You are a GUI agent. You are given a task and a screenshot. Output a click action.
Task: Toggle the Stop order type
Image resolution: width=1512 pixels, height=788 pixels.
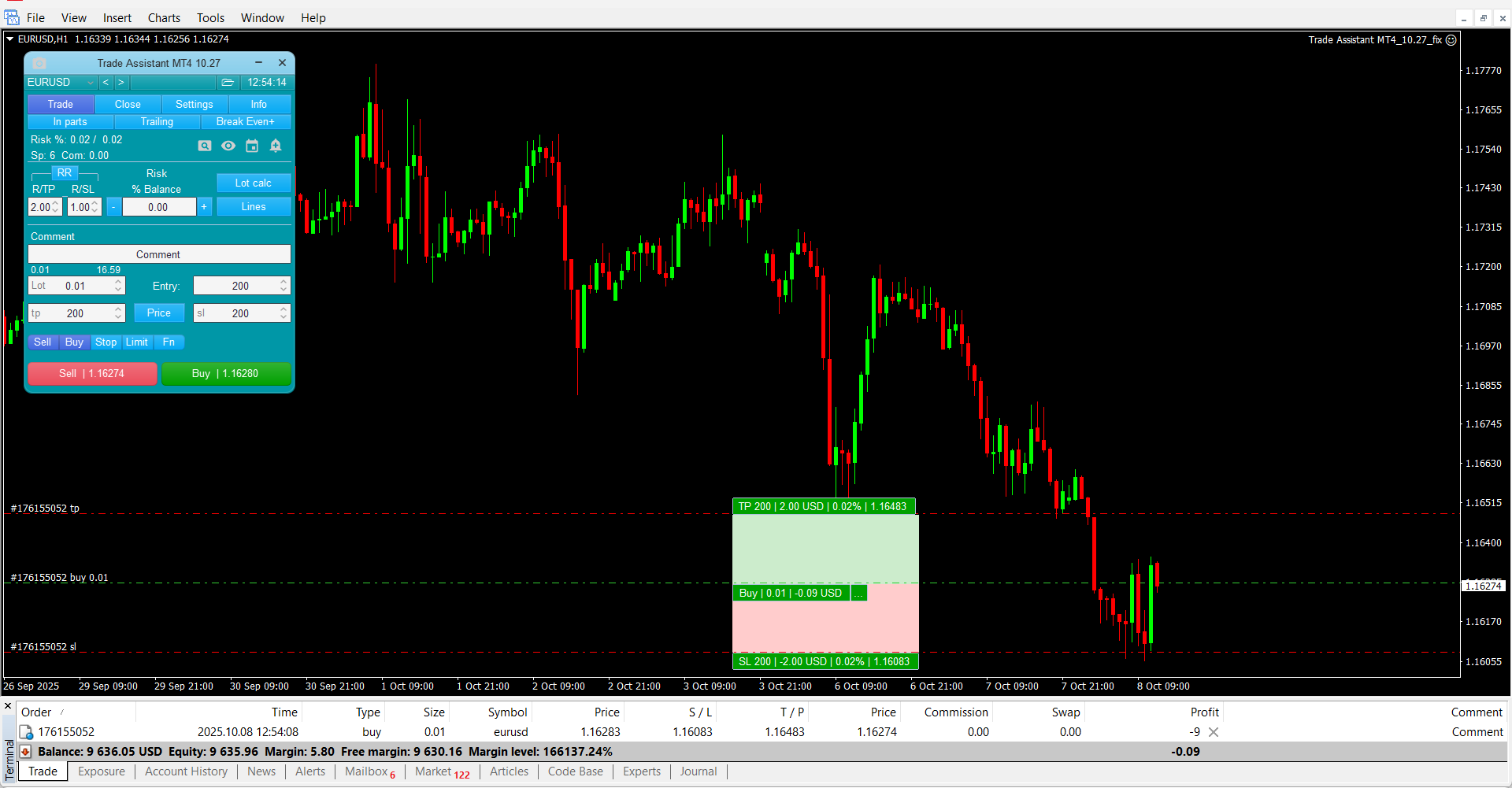click(x=106, y=342)
